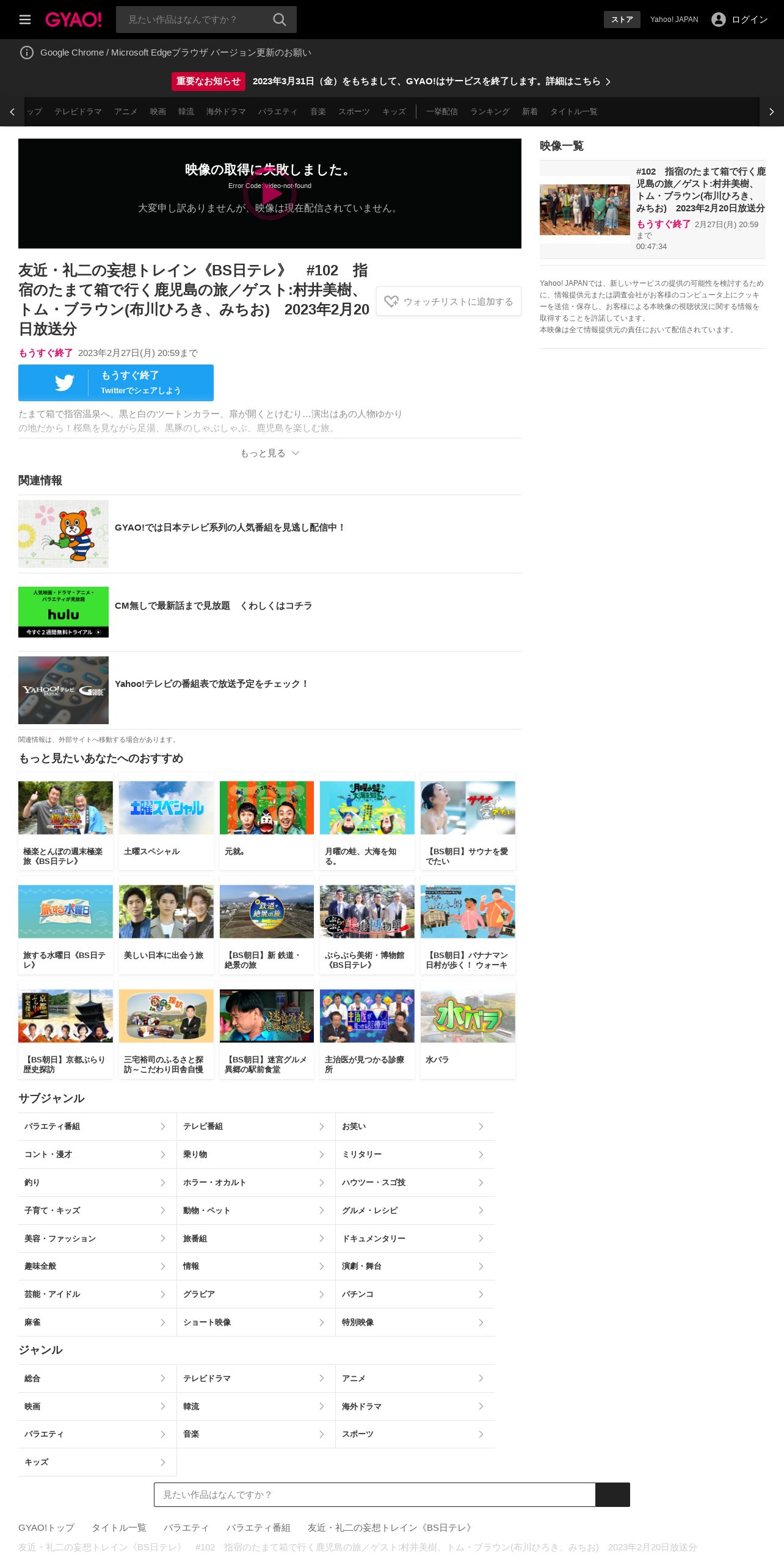Open 元就。 recommendation card
The image size is (784, 1568).
pyautogui.click(x=267, y=822)
